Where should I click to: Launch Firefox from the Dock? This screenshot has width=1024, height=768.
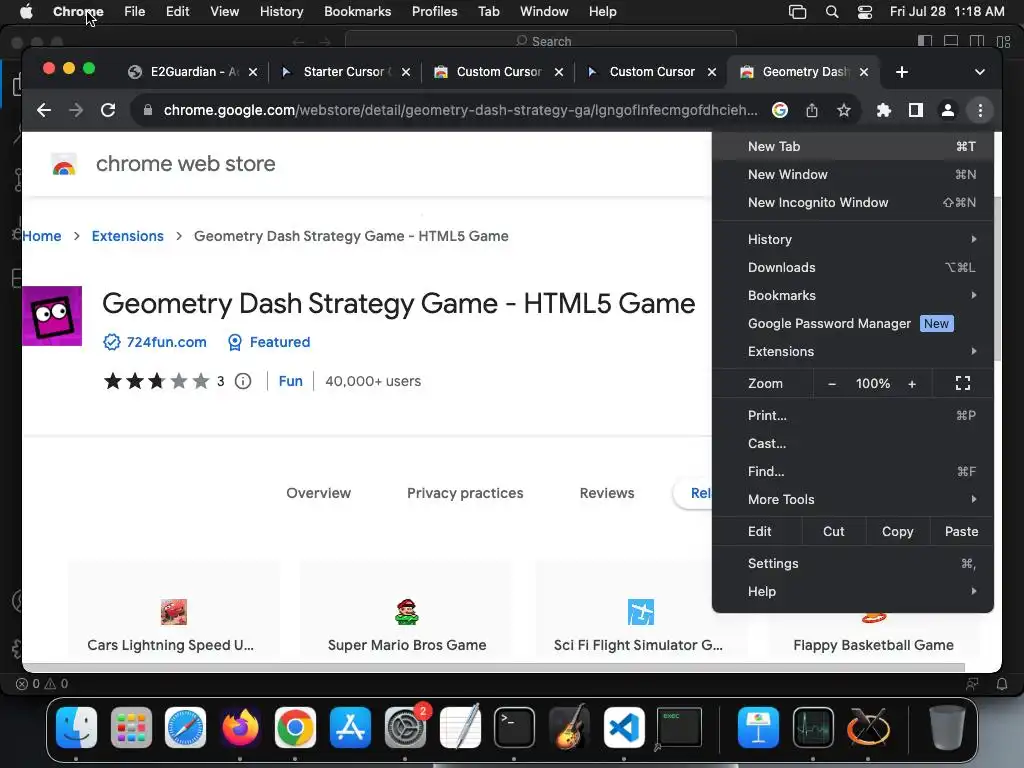tap(240, 728)
